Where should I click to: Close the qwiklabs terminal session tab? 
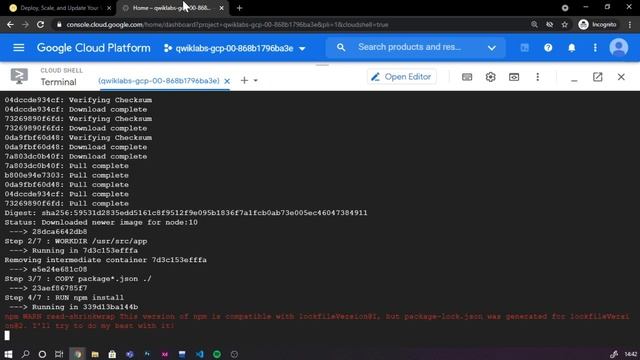coord(227,81)
